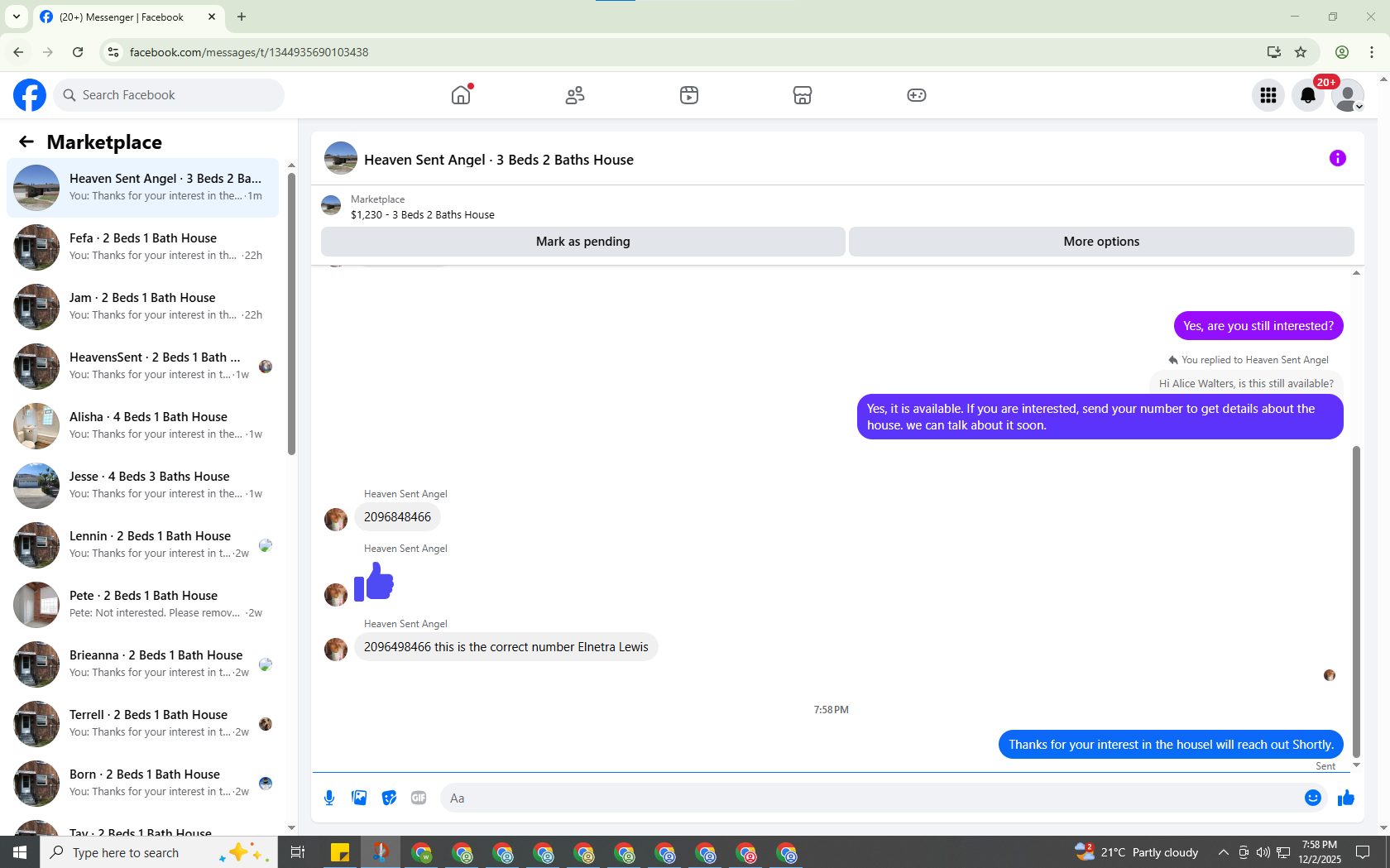Click quoted 'Hi Alice Walters' reply preview
Screen dimensions: 1390x868
(1246, 383)
